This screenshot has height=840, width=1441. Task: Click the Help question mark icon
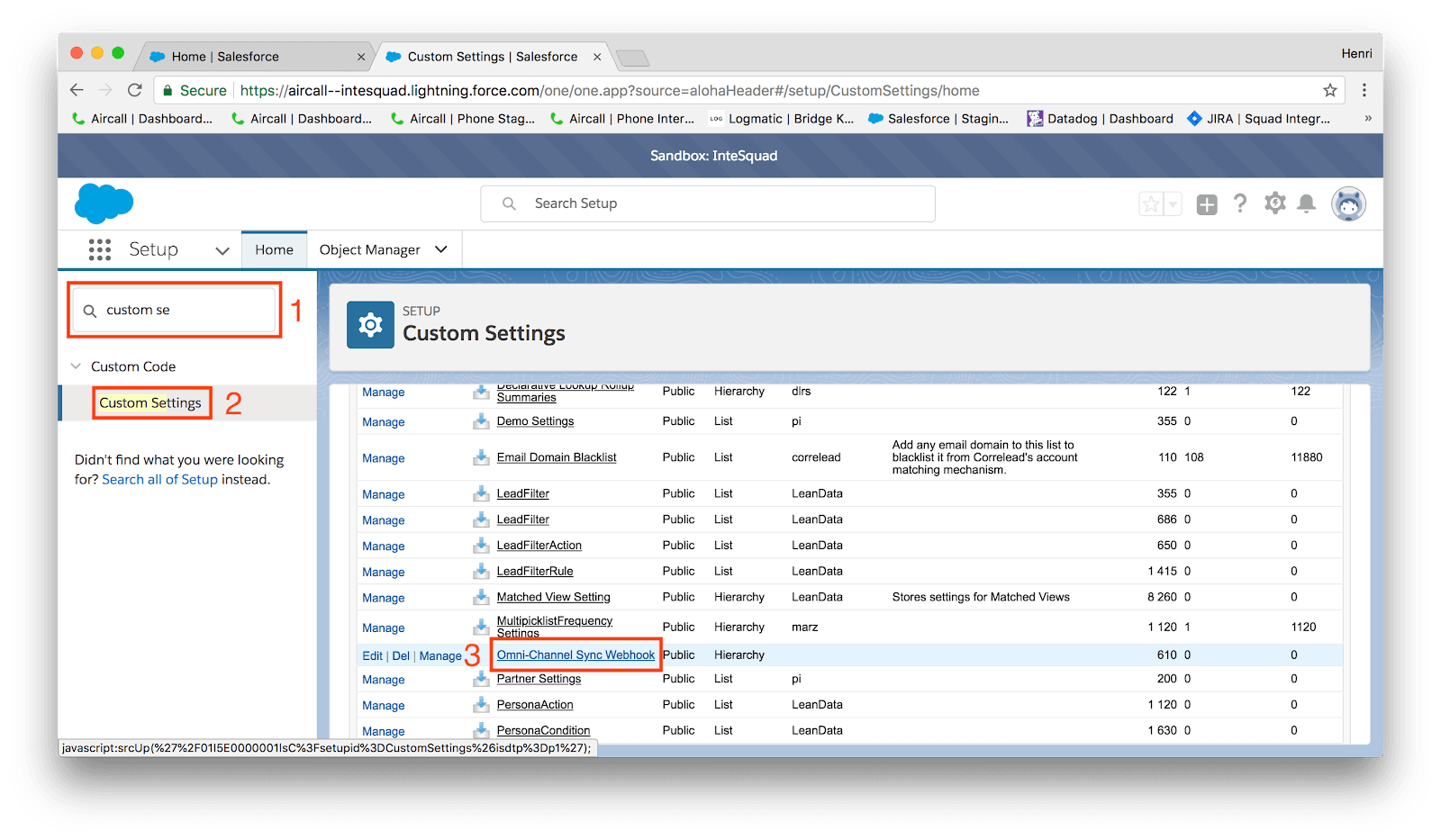(1240, 203)
